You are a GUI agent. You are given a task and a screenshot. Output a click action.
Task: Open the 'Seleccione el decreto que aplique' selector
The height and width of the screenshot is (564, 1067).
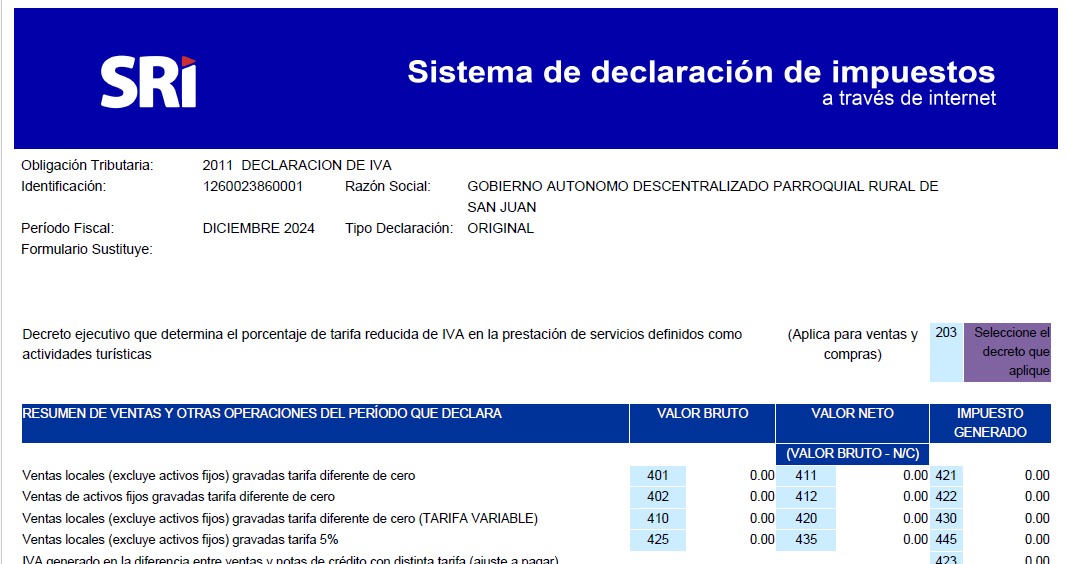(x=1007, y=352)
